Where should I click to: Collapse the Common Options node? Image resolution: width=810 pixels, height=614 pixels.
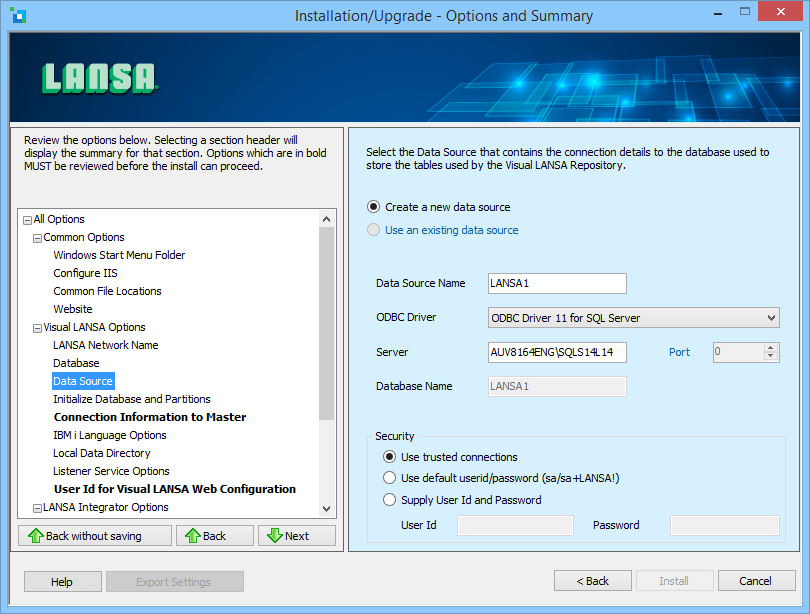click(37, 238)
